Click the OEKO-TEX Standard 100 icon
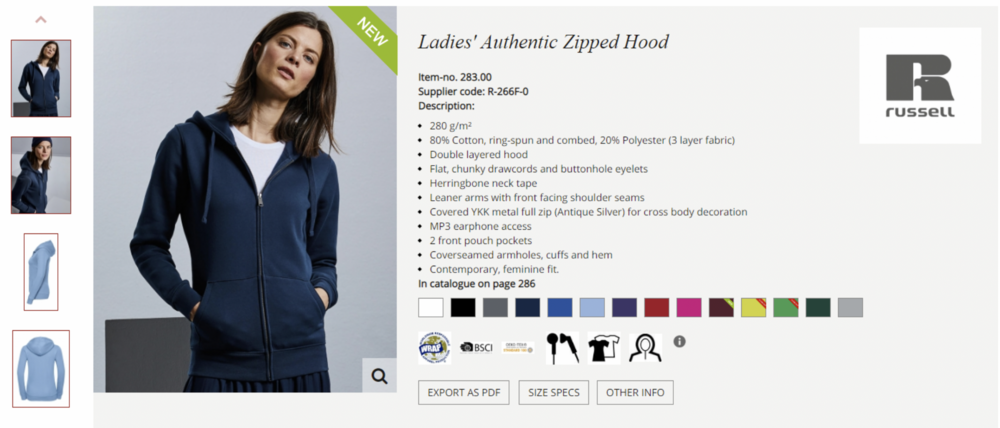The height and width of the screenshot is (428, 1000). pyautogui.click(x=518, y=348)
